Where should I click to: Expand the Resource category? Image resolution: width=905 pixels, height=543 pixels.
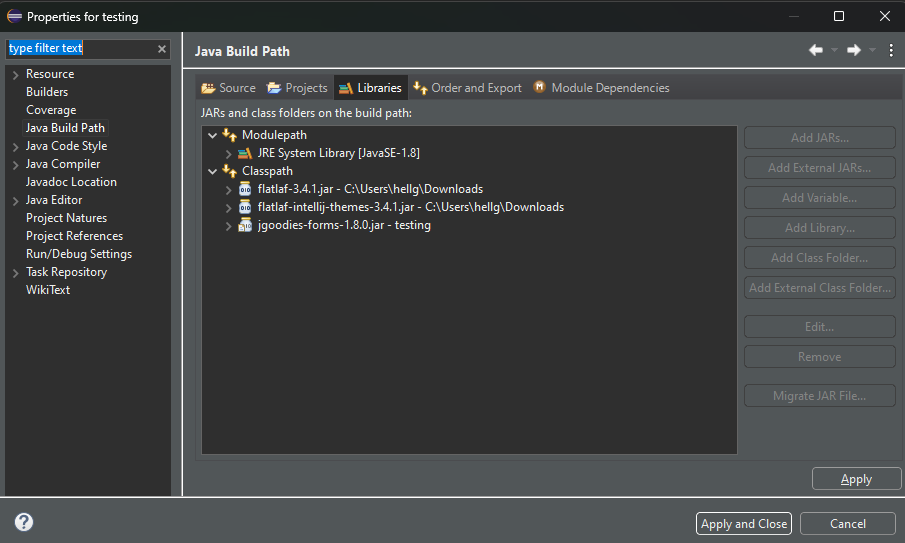click(x=16, y=75)
